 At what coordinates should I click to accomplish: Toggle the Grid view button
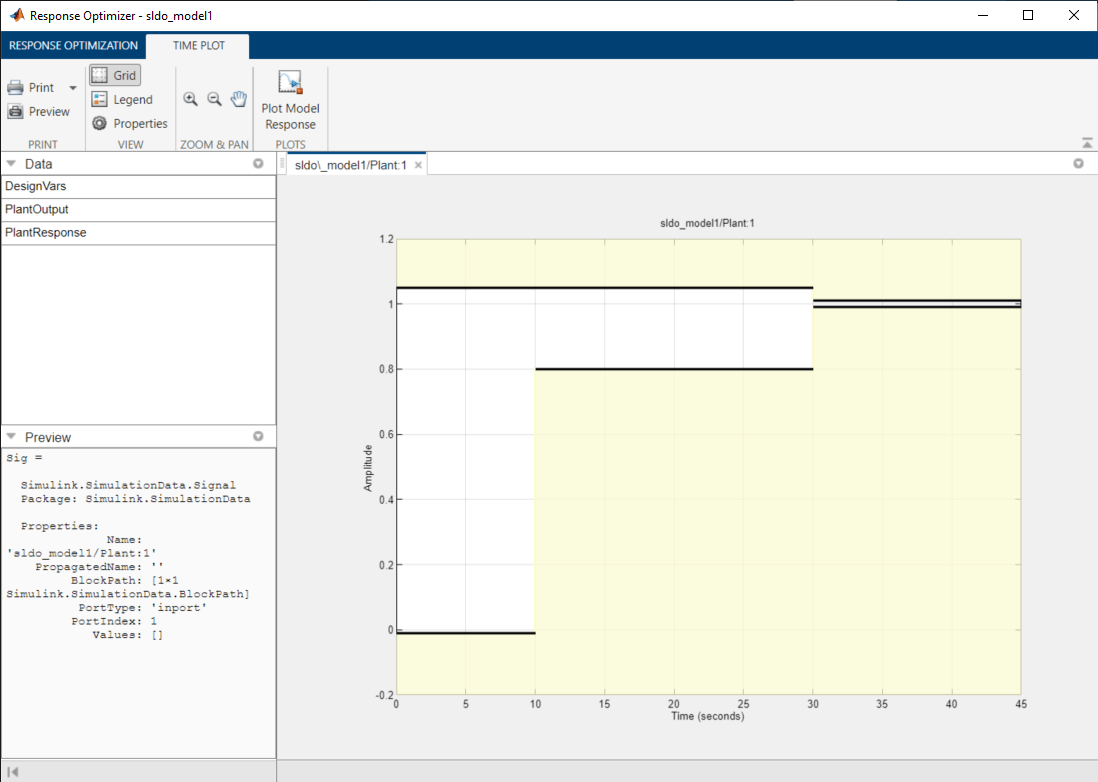coord(114,76)
